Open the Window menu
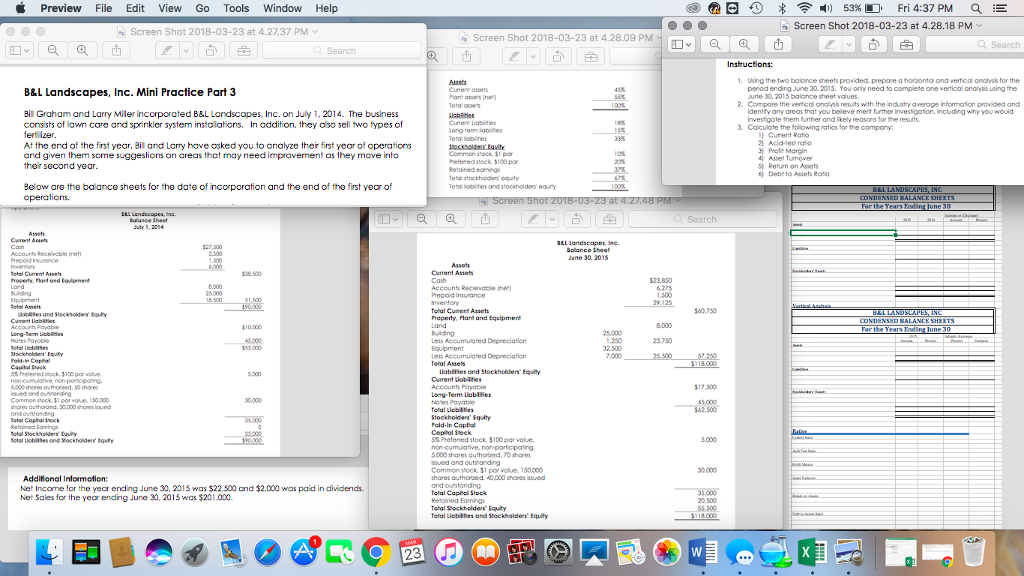 282,8
